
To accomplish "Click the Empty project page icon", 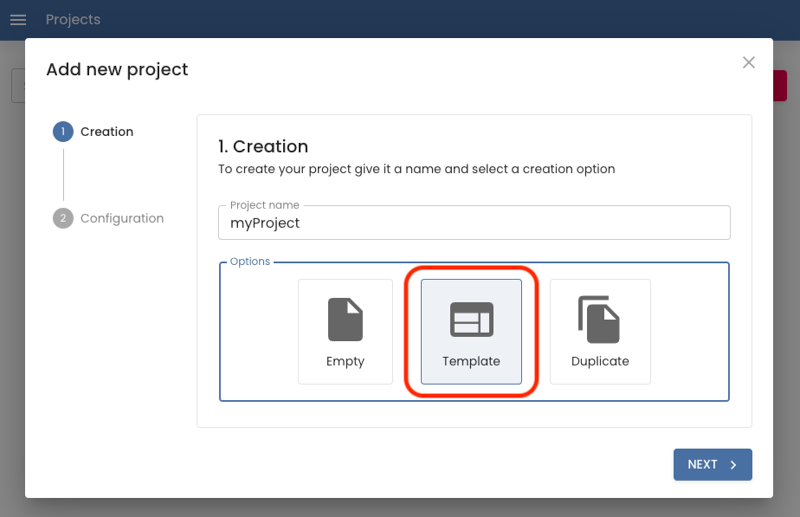I will click(345, 320).
